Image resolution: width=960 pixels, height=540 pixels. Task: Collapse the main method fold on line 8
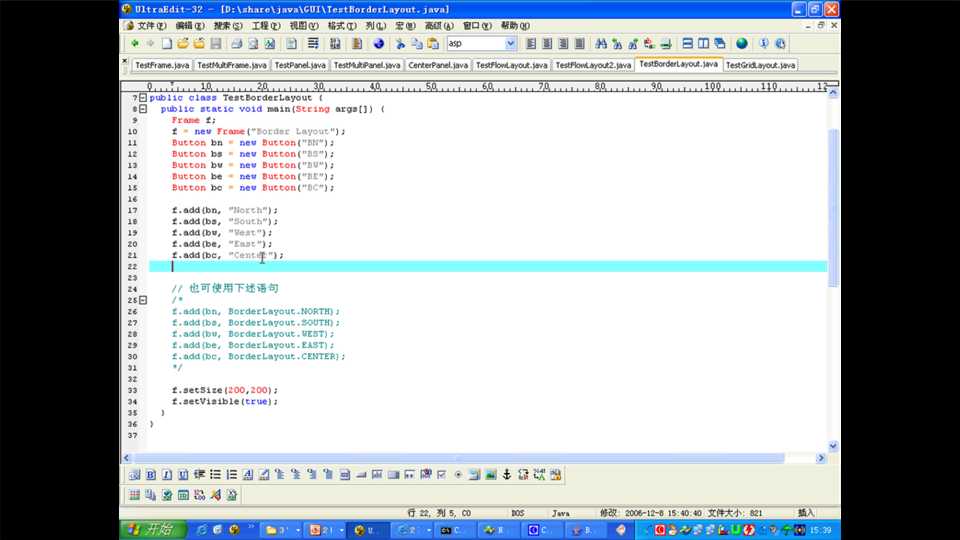143,109
